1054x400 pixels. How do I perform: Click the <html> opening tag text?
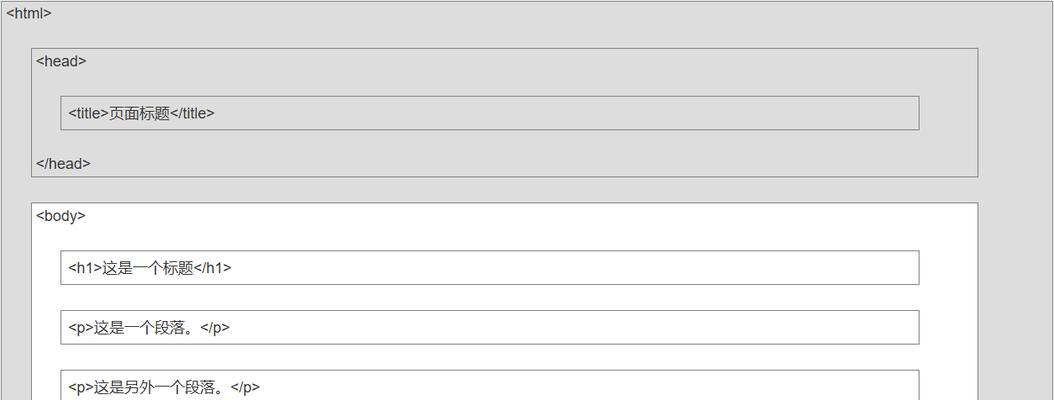point(29,13)
